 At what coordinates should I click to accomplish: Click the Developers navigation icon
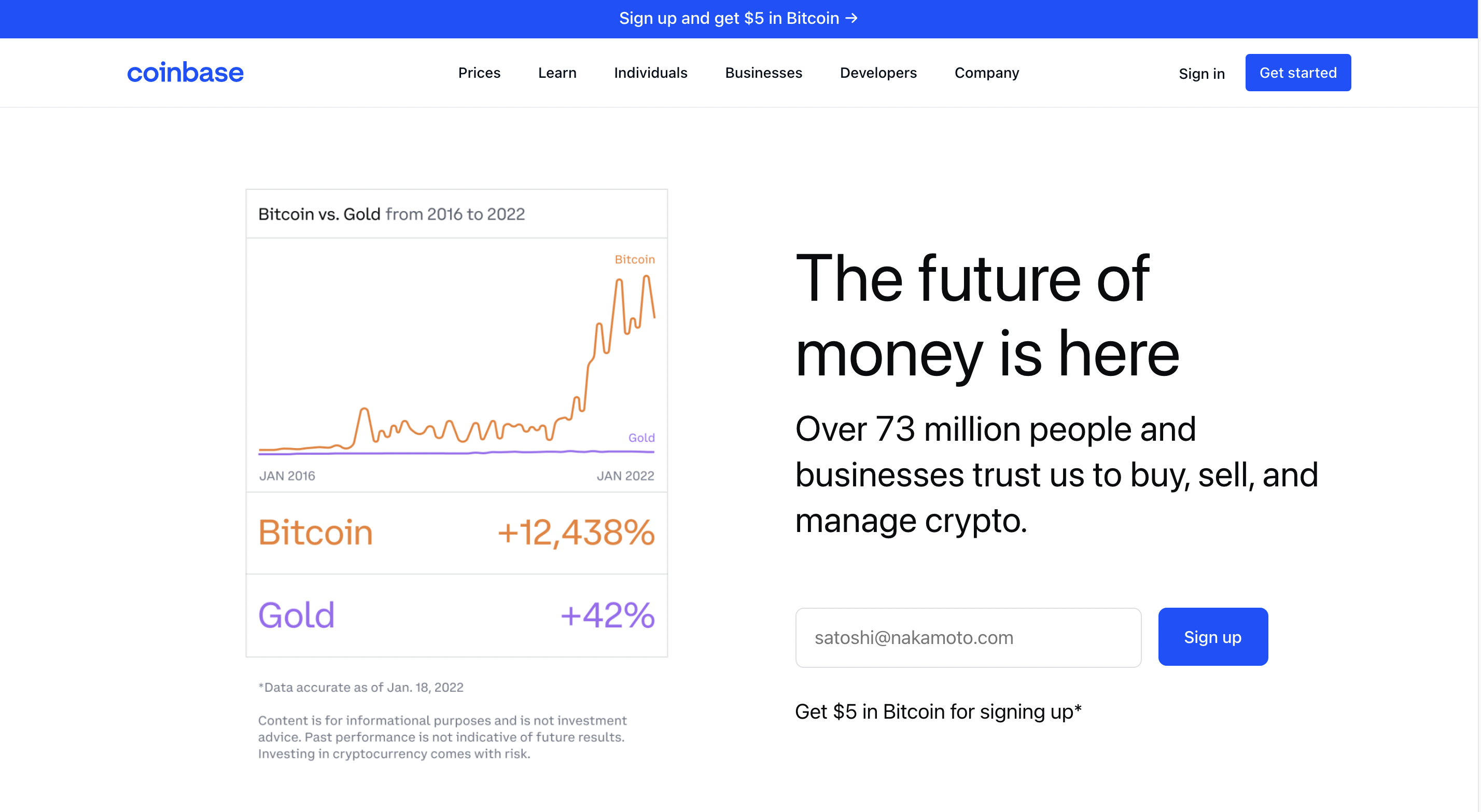[878, 72]
